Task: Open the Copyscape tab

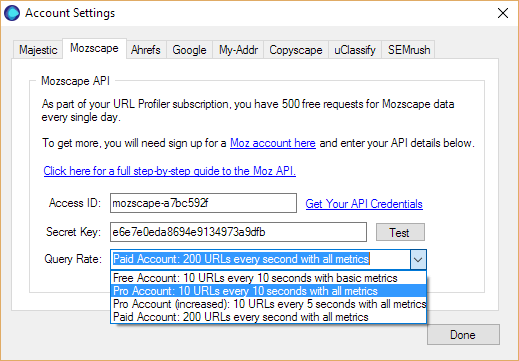Action: (296, 50)
